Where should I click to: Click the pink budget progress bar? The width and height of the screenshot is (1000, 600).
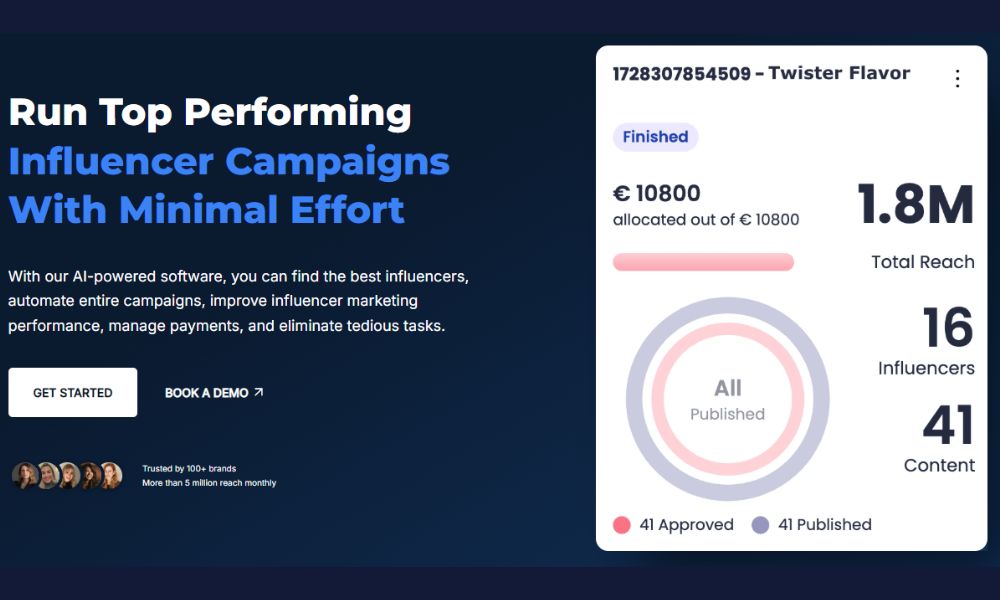coord(703,262)
